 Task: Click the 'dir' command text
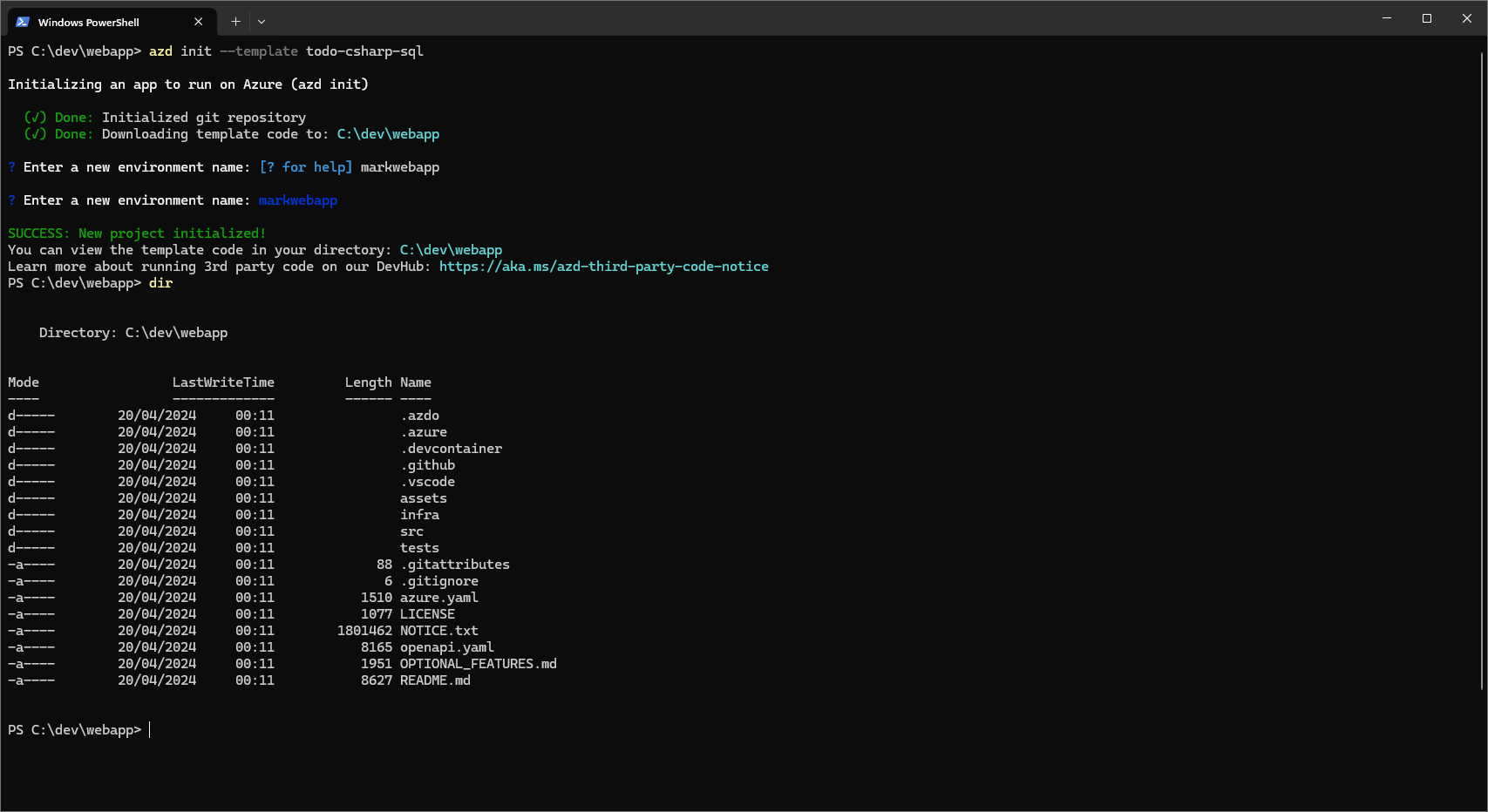[x=160, y=283]
